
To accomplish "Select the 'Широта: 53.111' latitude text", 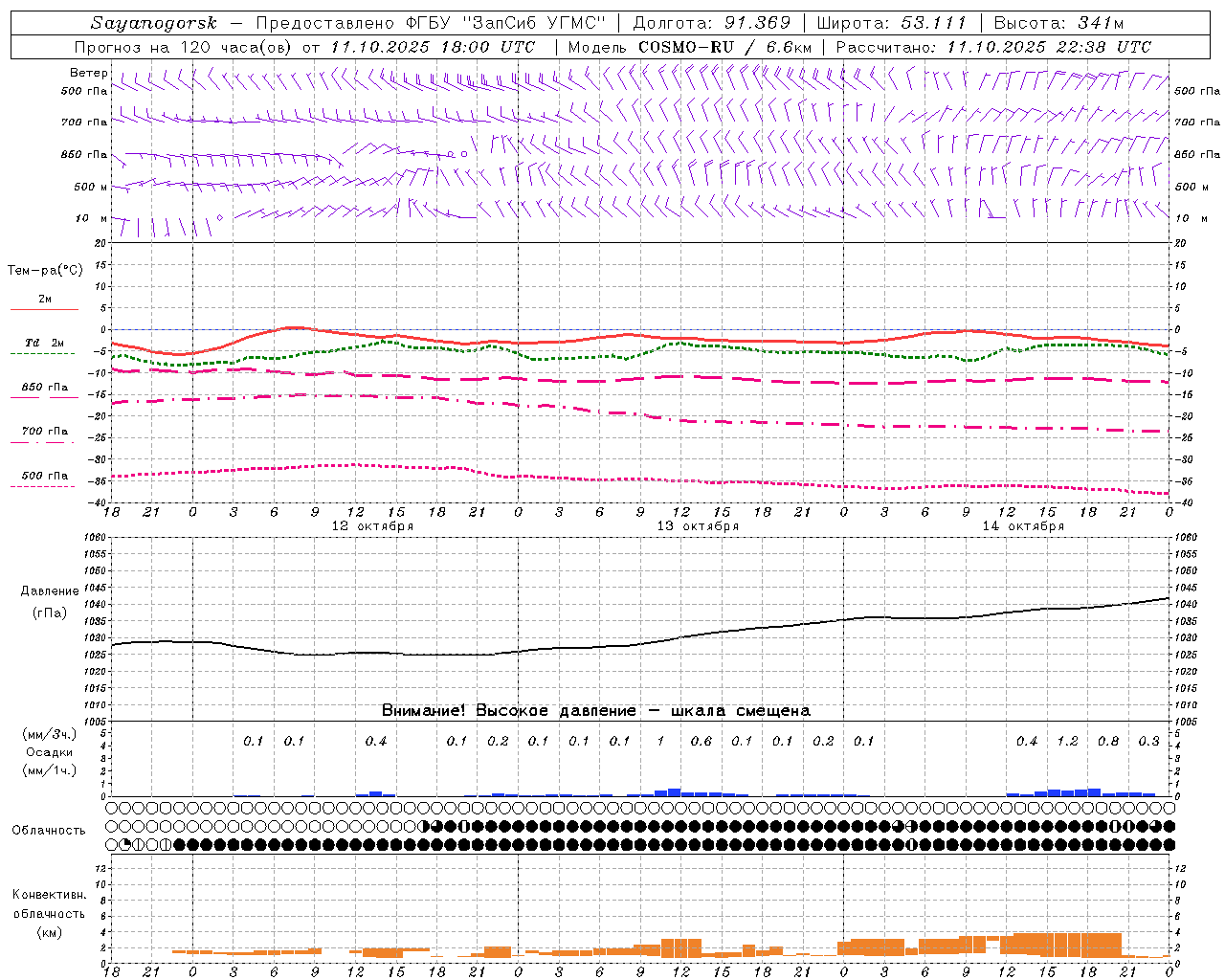I will [x=891, y=23].
